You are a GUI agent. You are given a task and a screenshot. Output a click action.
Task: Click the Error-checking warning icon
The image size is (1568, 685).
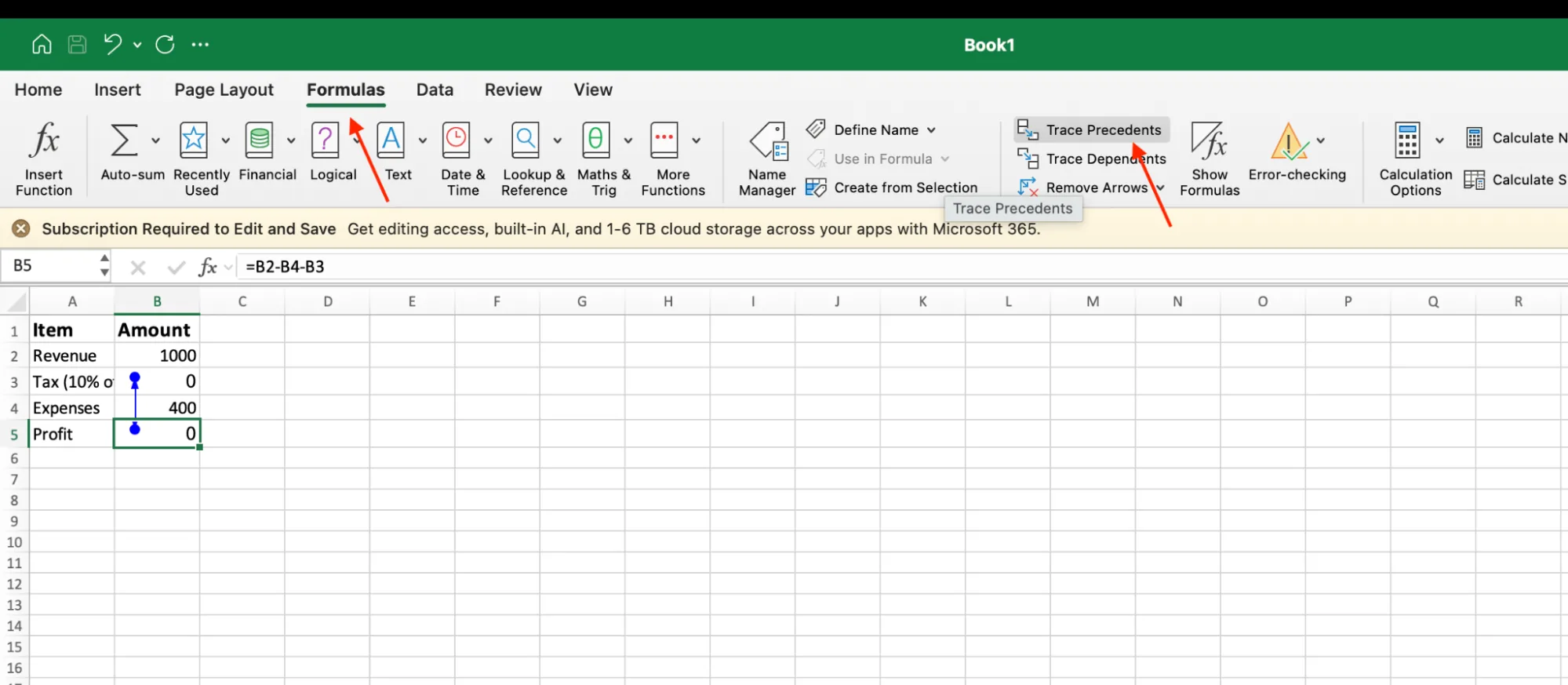click(1289, 141)
